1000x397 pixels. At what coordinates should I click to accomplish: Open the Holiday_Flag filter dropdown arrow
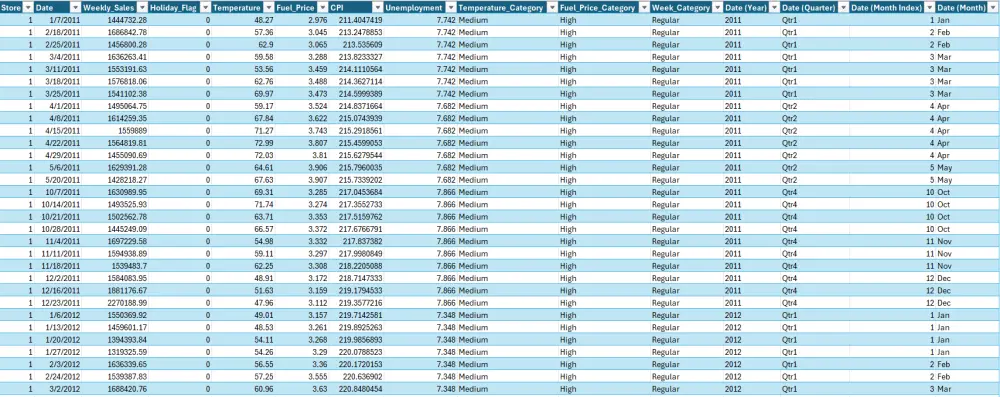(x=205, y=8)
